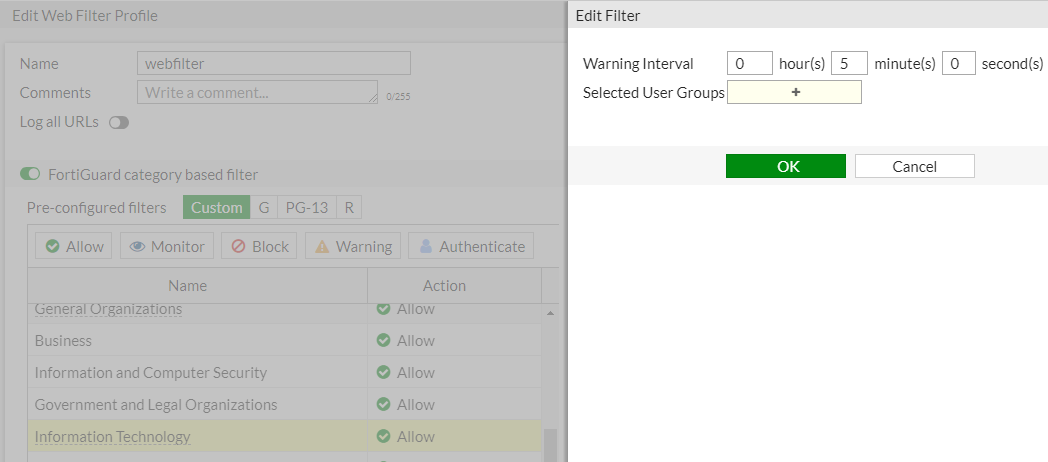This screenshot has width=1048, height=462.
Task: Select the PG-13 pre-configured filter tab
Action: [306, 208]
